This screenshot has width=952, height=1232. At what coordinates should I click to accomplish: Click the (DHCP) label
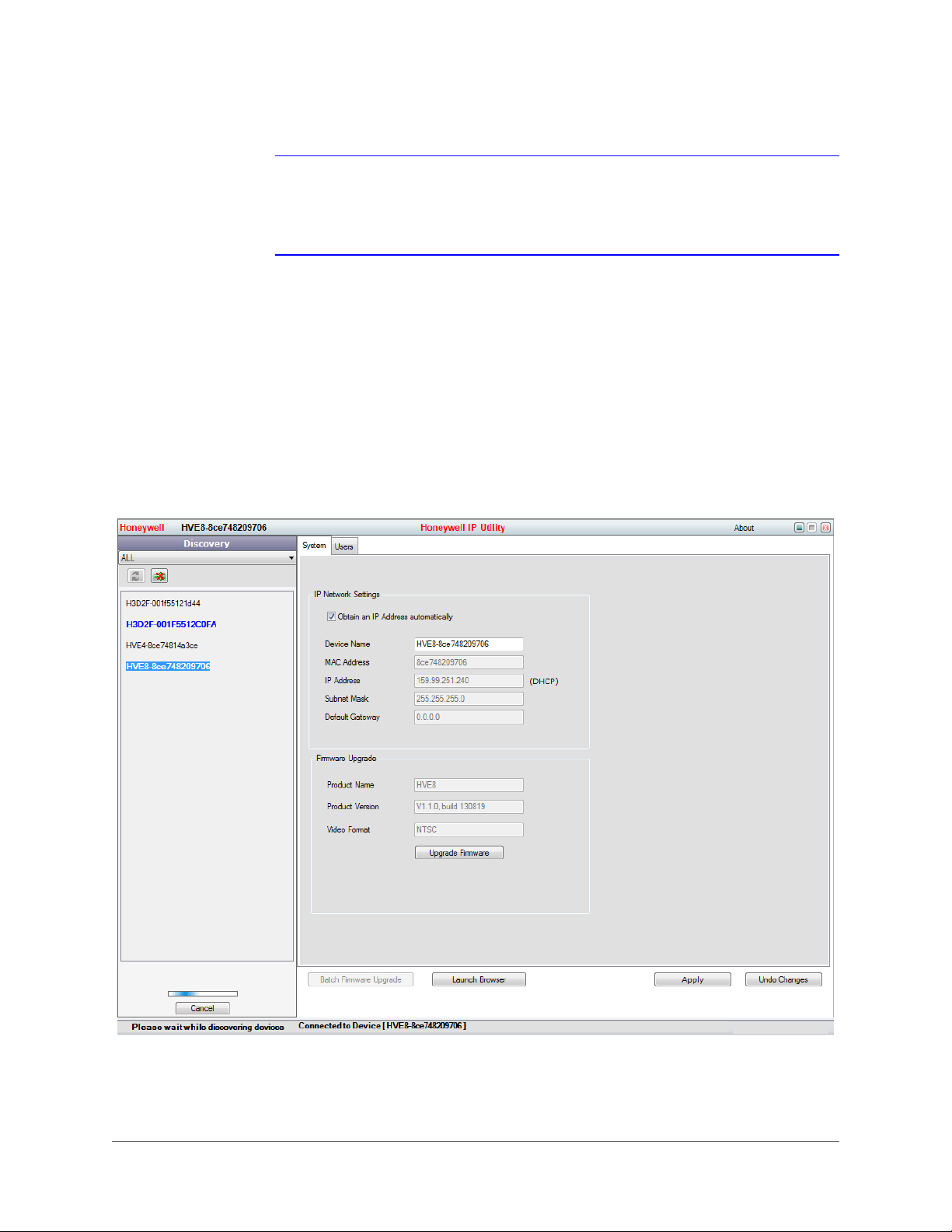point(544,682)
